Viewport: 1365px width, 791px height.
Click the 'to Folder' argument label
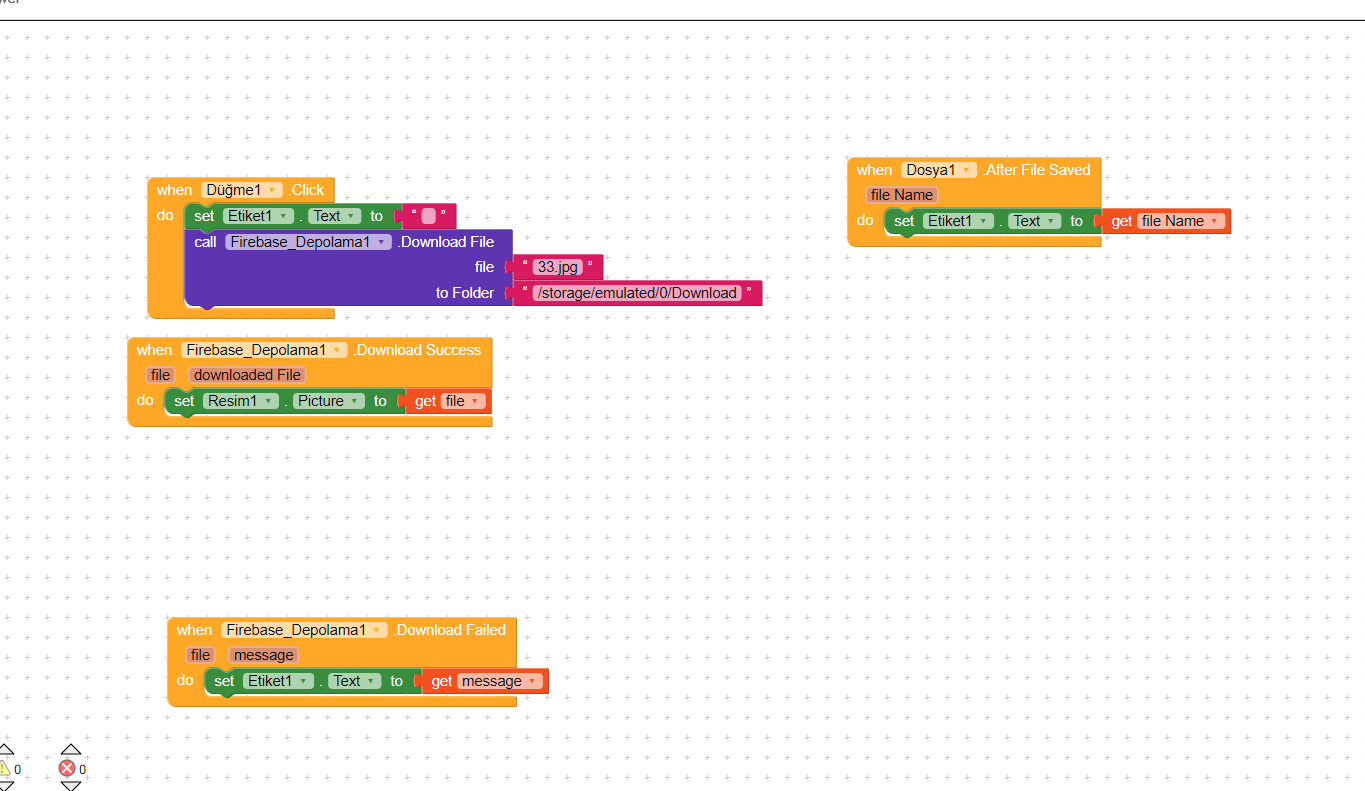pos(465,293)
